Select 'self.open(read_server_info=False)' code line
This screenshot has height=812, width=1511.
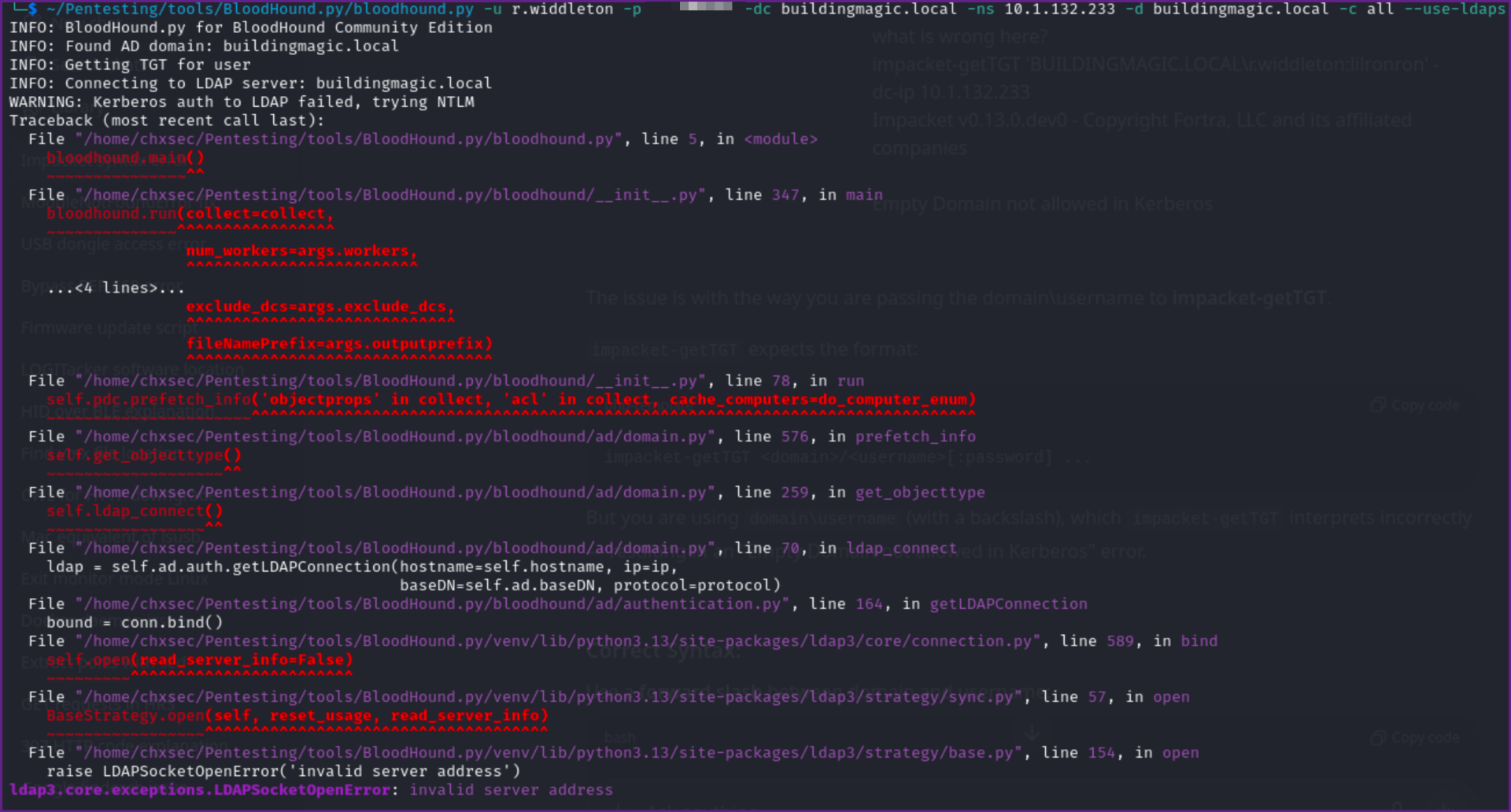(200, 659)
